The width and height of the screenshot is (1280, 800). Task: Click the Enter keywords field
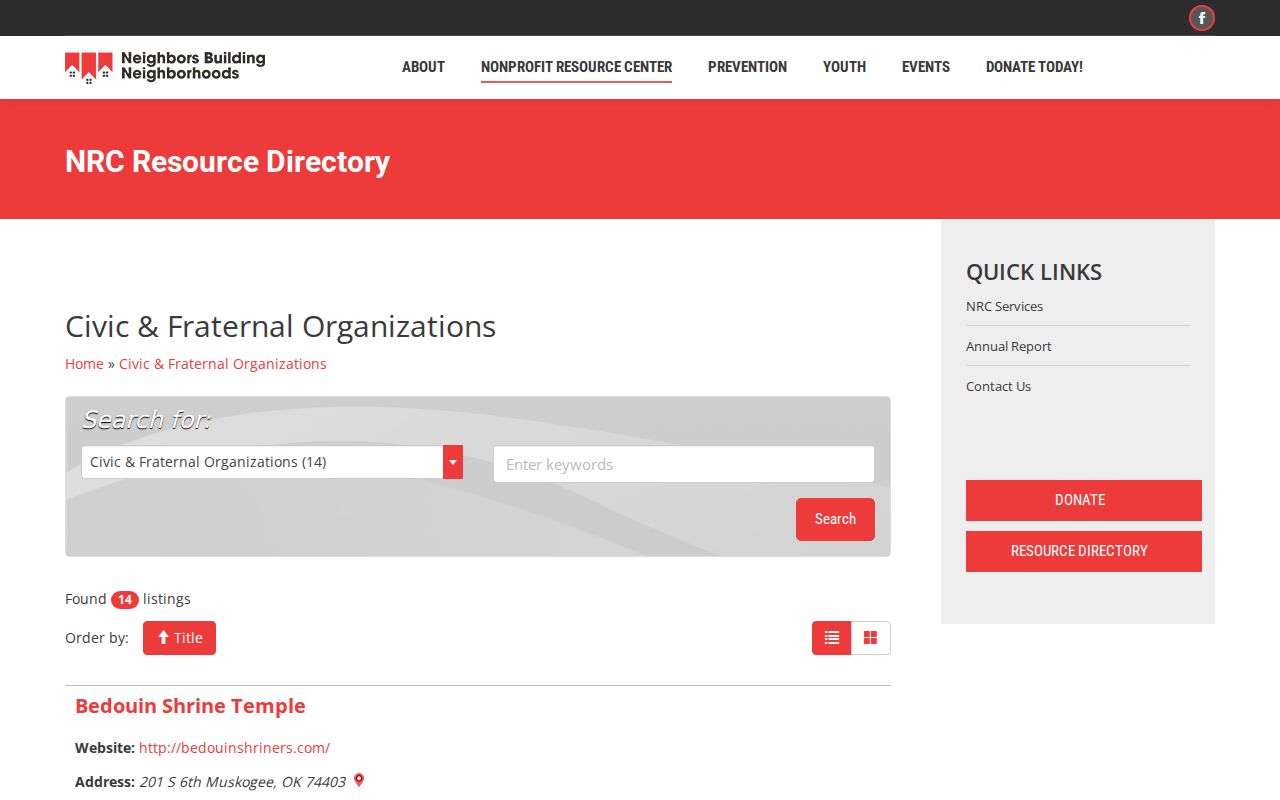click(683, 464)
